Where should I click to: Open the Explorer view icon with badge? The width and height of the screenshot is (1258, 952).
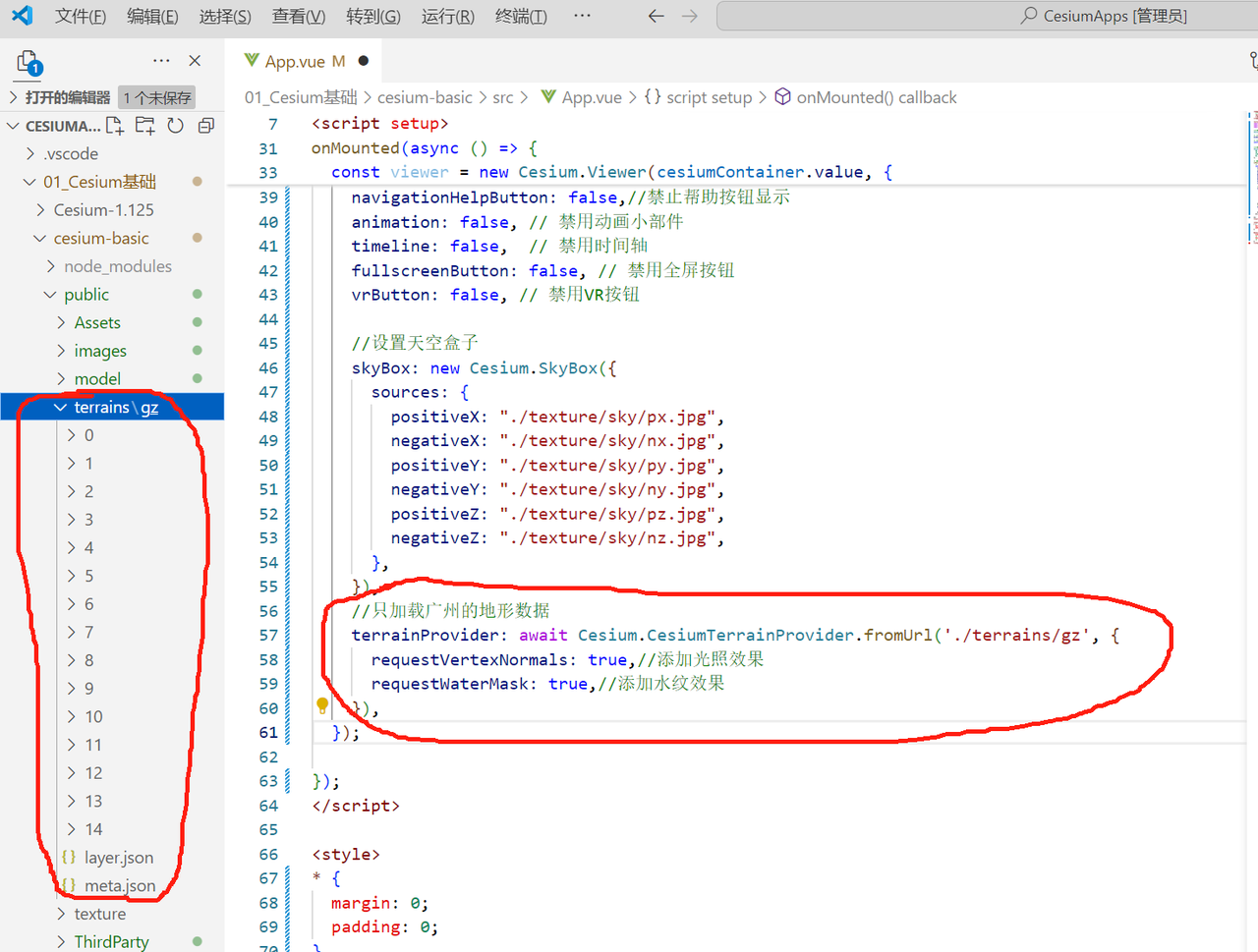pyautogui.click(x=29, y=63)
